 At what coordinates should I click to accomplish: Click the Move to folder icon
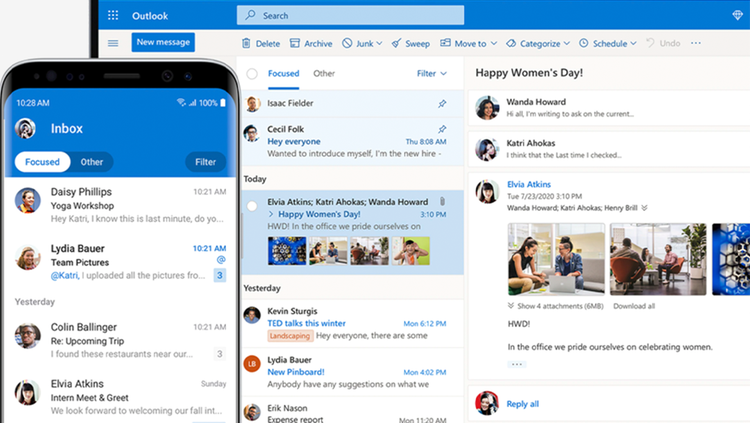pyautogui.click(x=445, y=43)
